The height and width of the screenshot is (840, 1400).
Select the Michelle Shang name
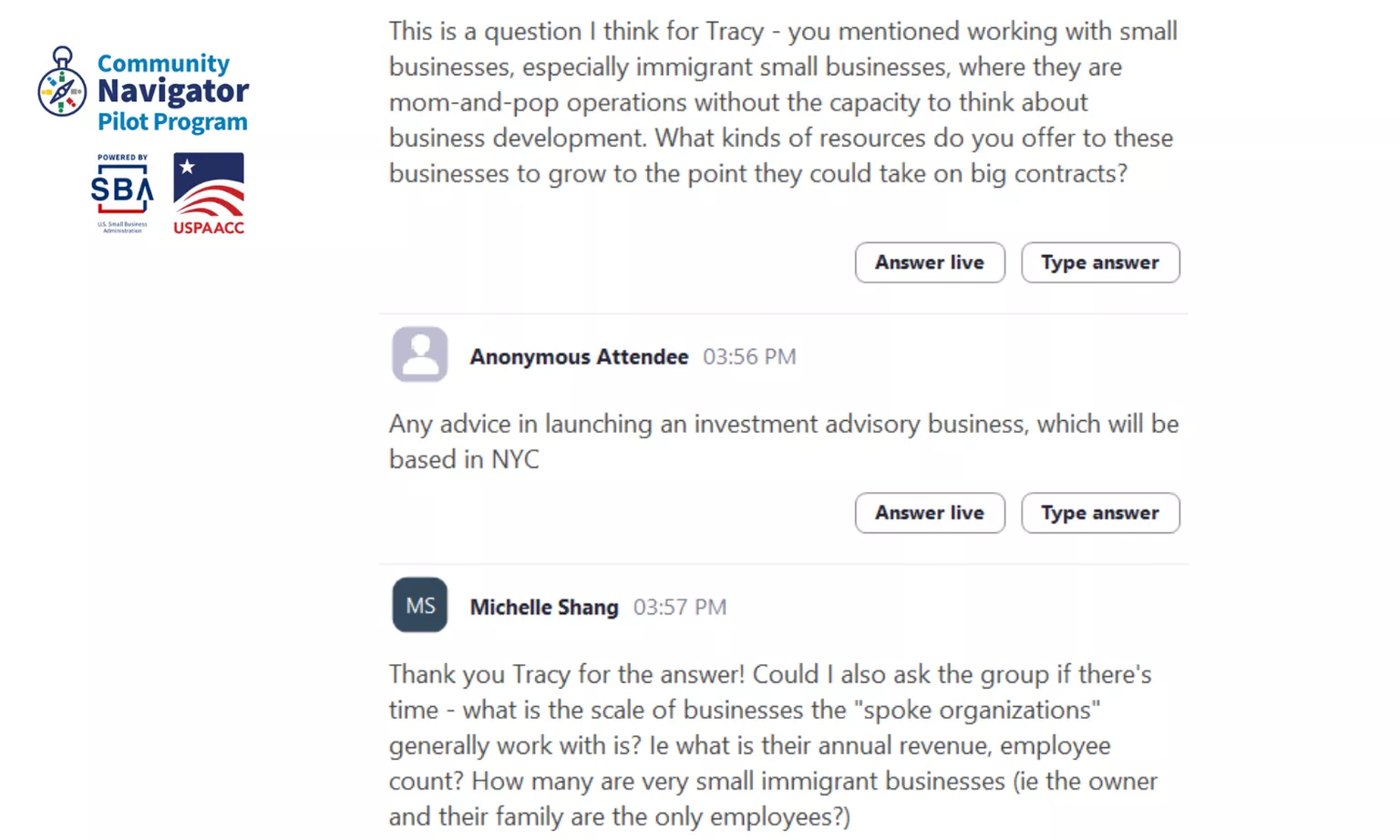544,608
